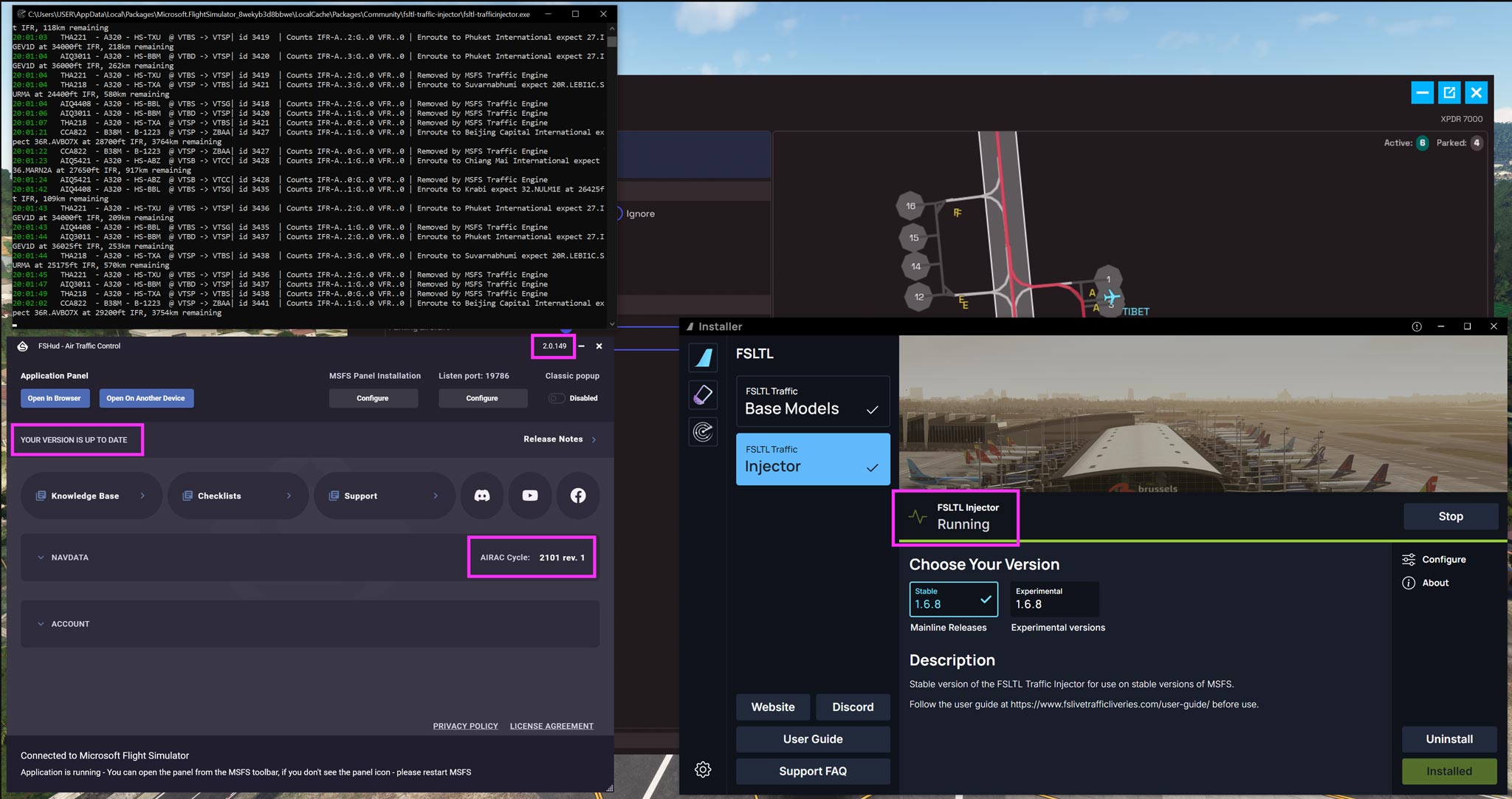Select parking stand 15 on the map
Viewport: 1512px width, 799px height.
coord(914,238)
